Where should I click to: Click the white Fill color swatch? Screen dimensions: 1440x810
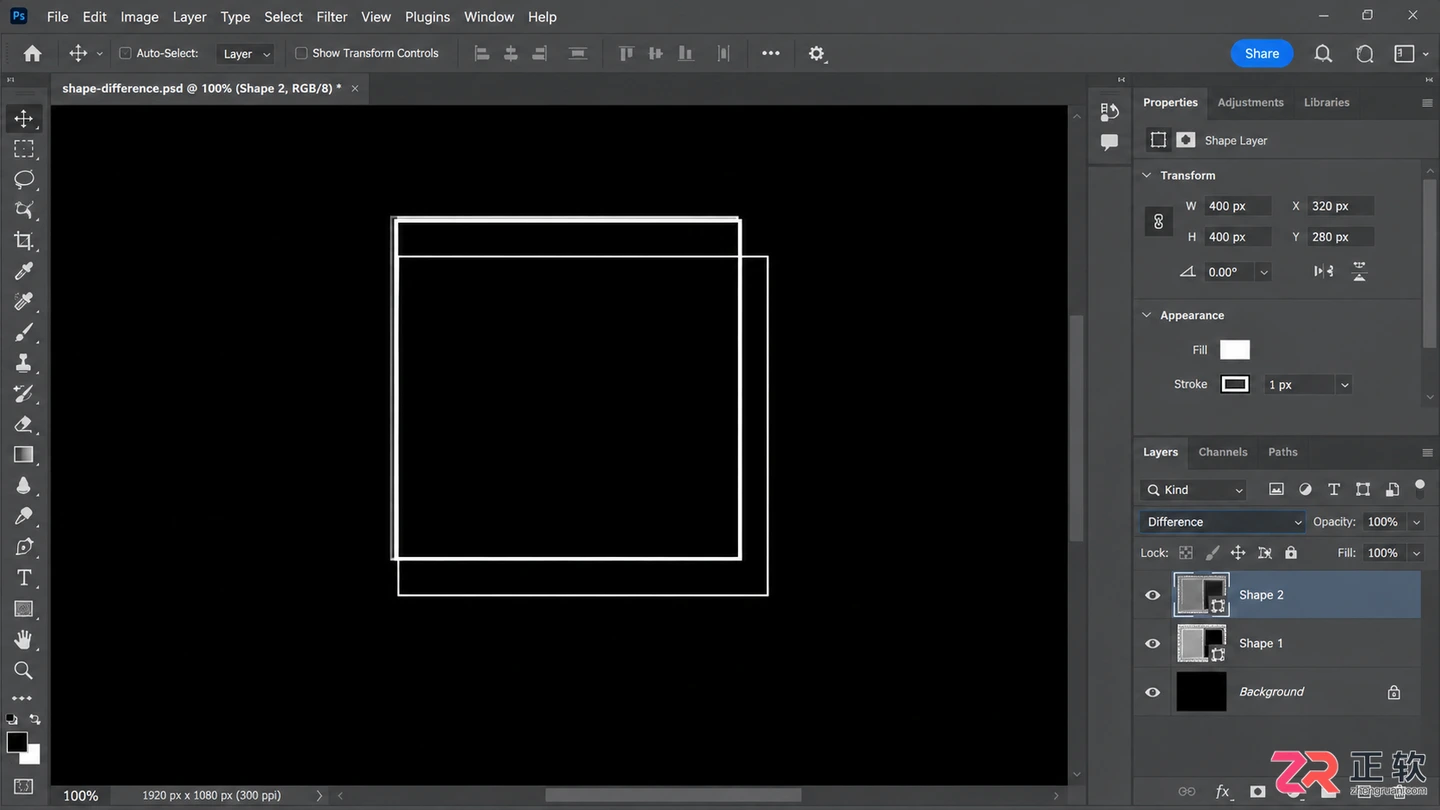click(x=1235, y=350)
